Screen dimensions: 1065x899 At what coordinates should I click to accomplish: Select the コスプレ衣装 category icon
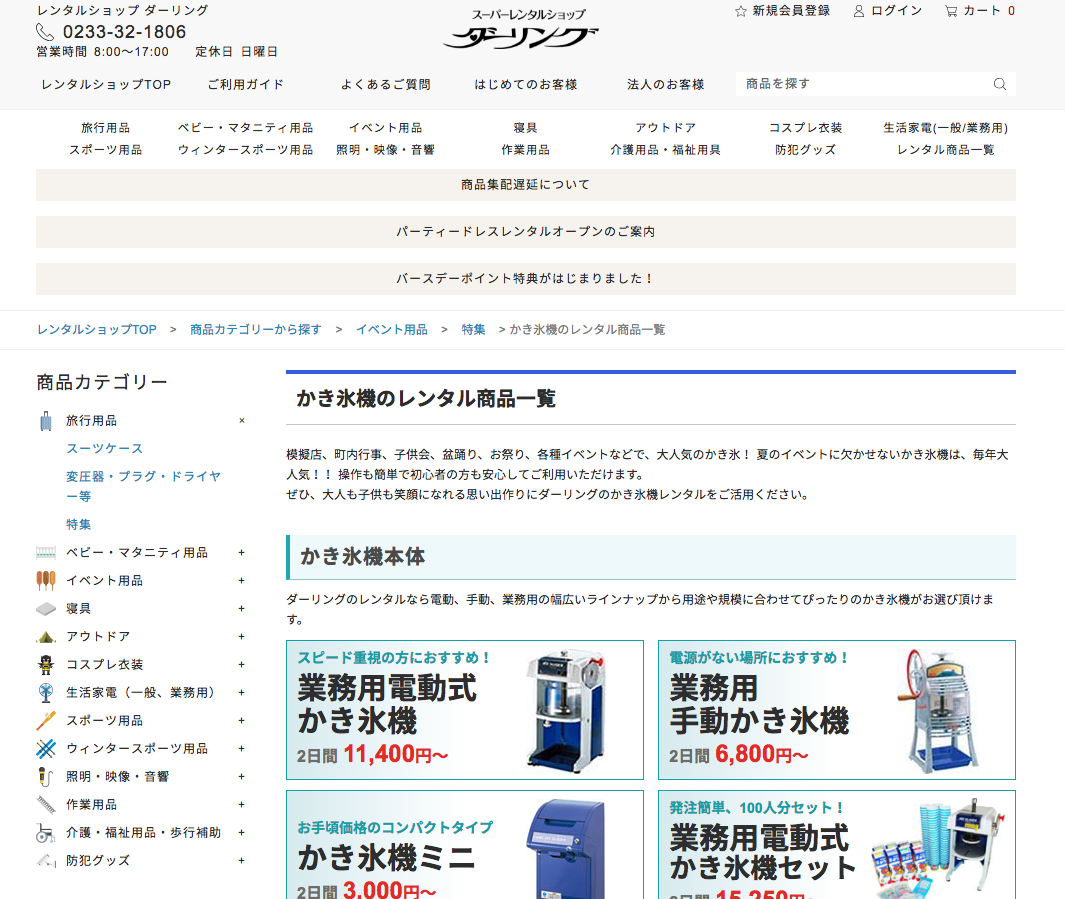coord(45,664)
